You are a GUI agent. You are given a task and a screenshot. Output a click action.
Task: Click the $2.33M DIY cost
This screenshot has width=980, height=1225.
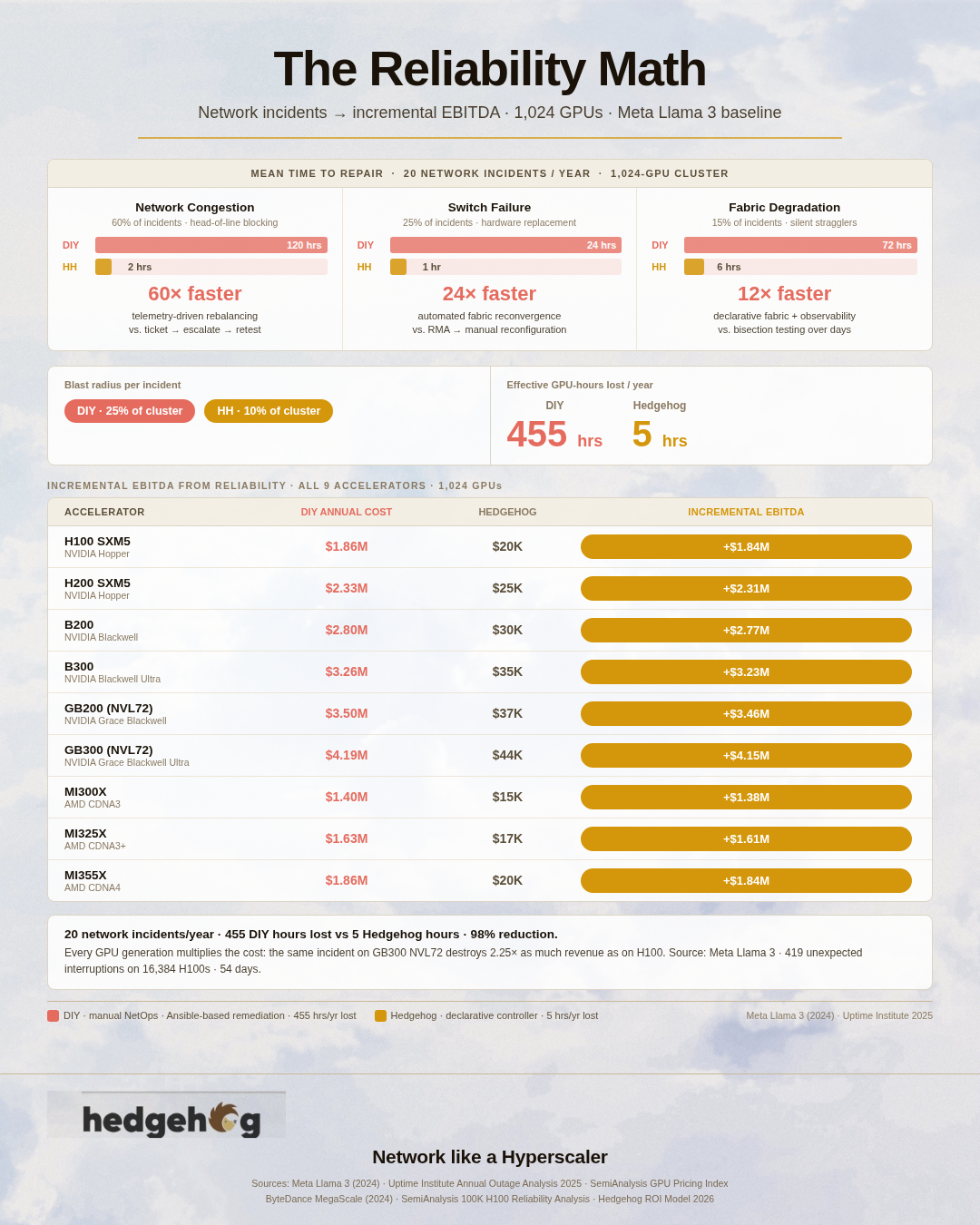tap(347, 589)
